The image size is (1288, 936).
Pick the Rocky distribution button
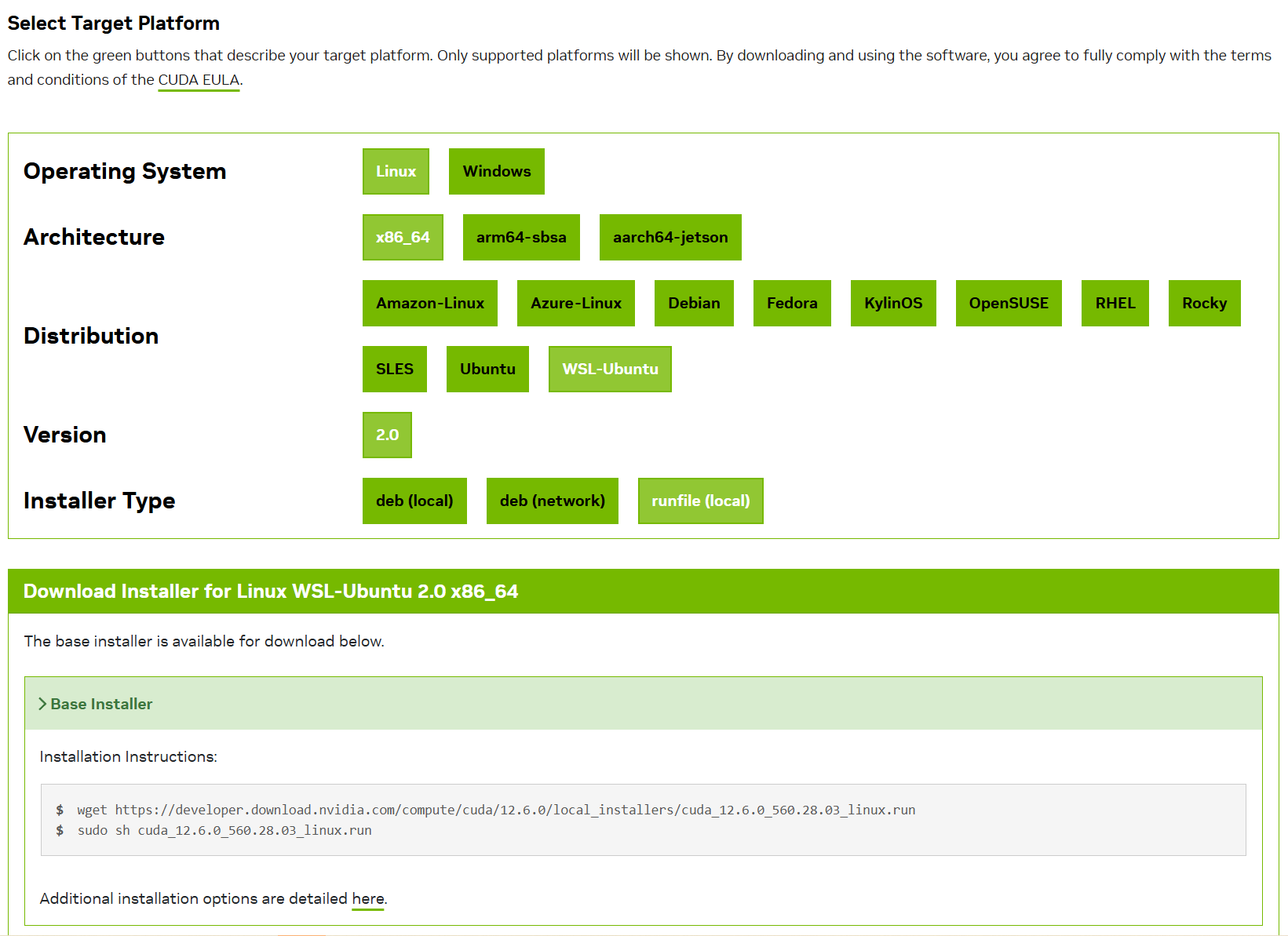click(x=1204, y=303)
